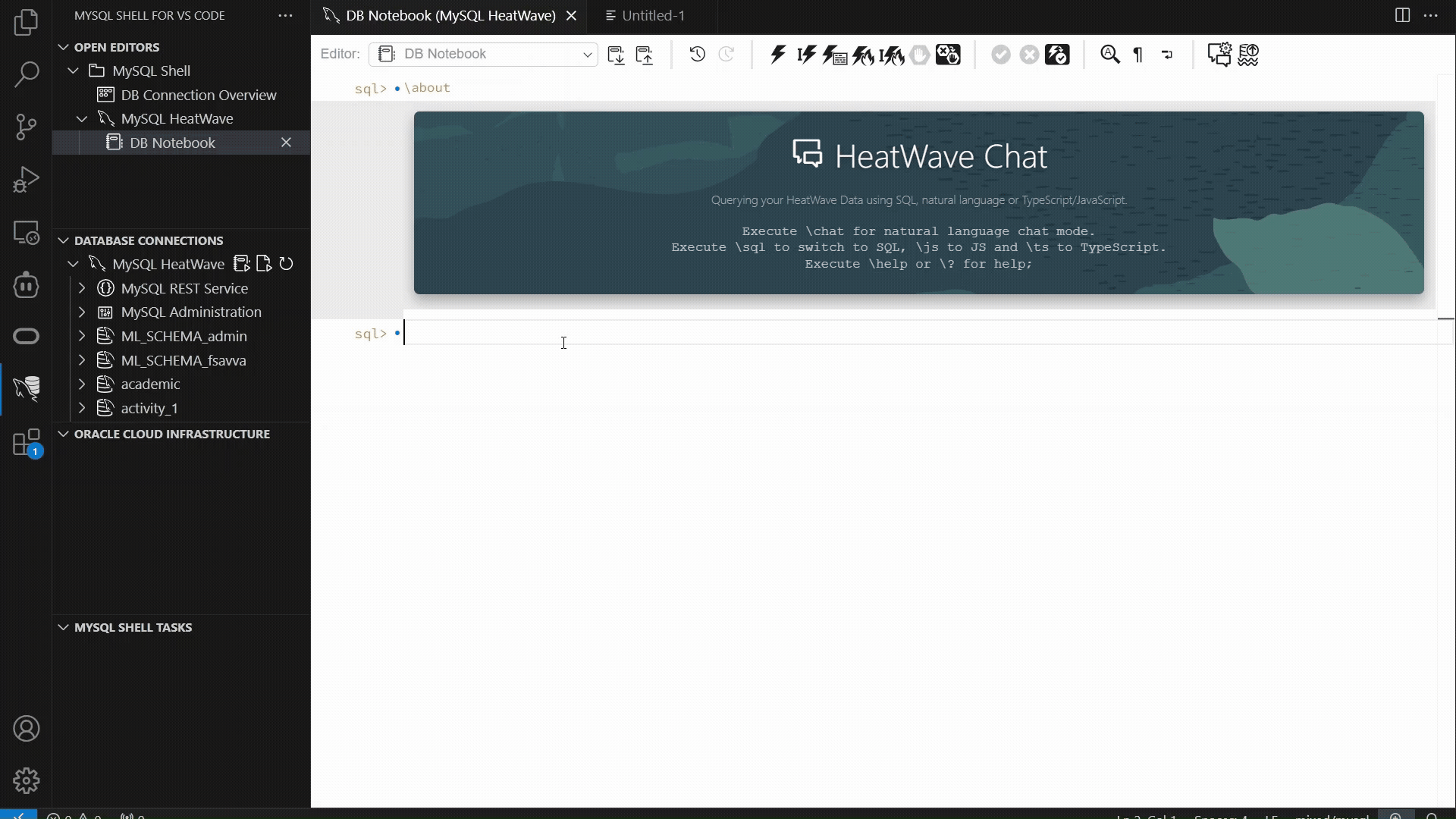Collapse the MySQL HeatWave connection tree

(x=72, y=264)
